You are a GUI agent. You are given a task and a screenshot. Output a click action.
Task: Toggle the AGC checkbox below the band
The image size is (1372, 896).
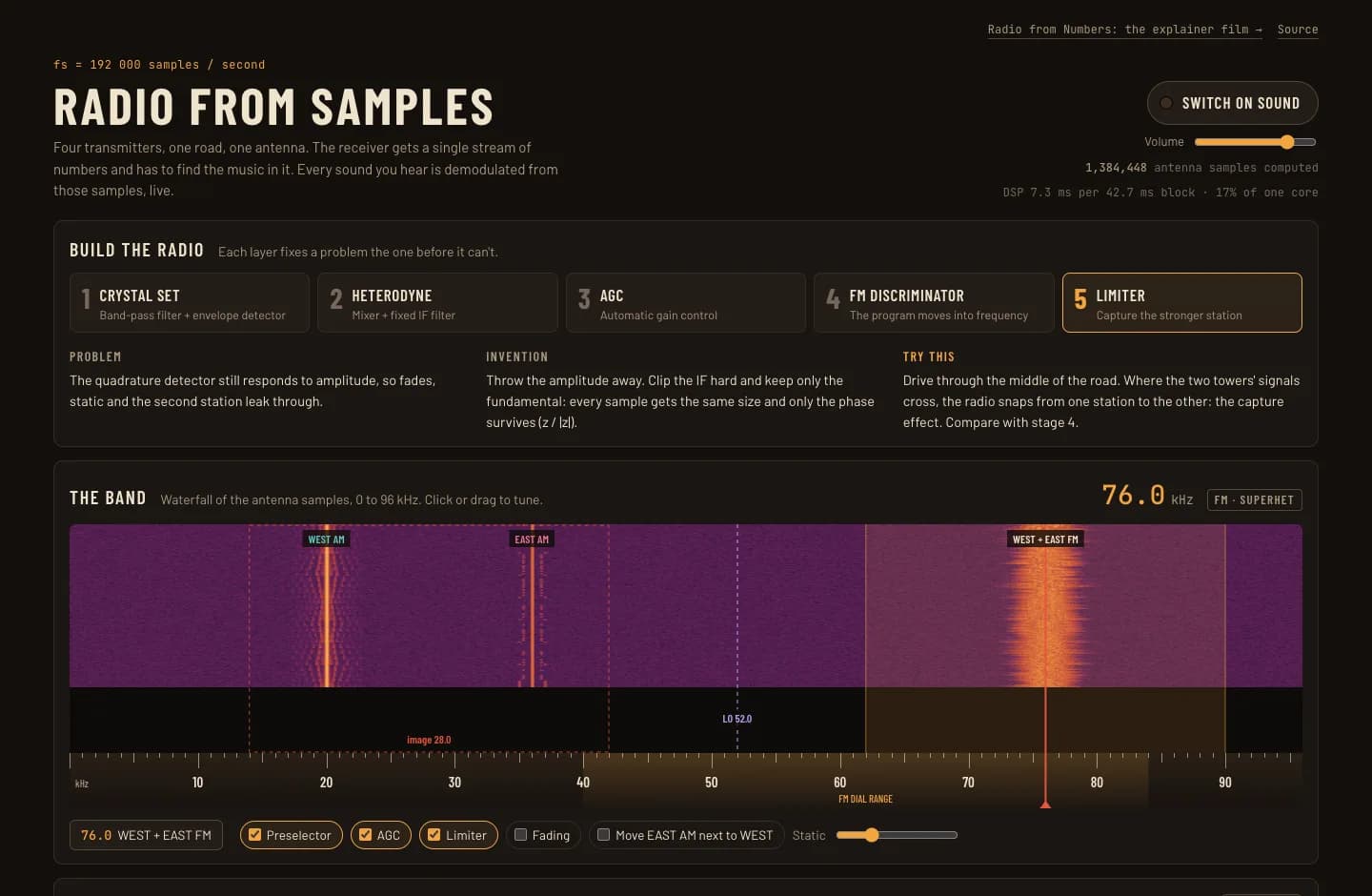[x=365, y=835]
